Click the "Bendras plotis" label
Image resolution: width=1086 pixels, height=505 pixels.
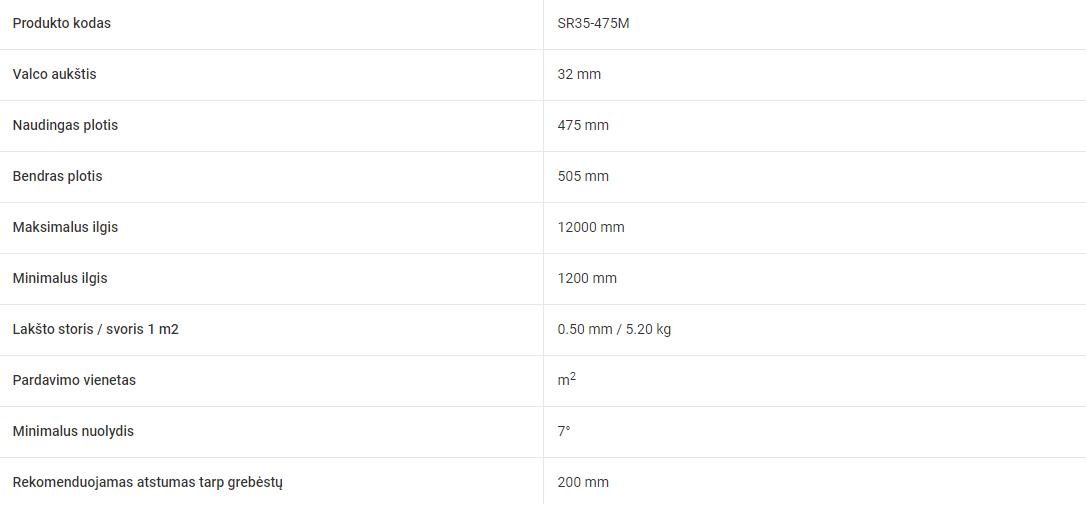[x=57, y=176]
